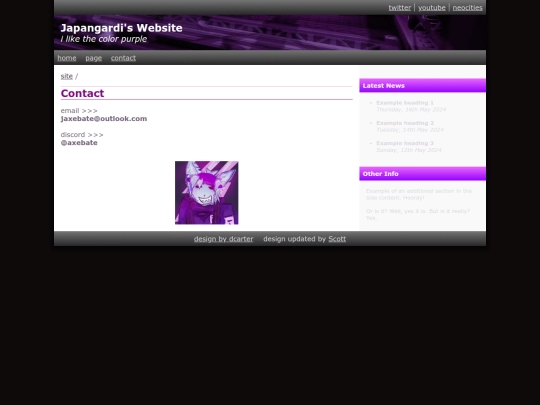This screenshot has height=405, width=540.
Task: Open Example heading 3 news item
Action: point(405,143)
